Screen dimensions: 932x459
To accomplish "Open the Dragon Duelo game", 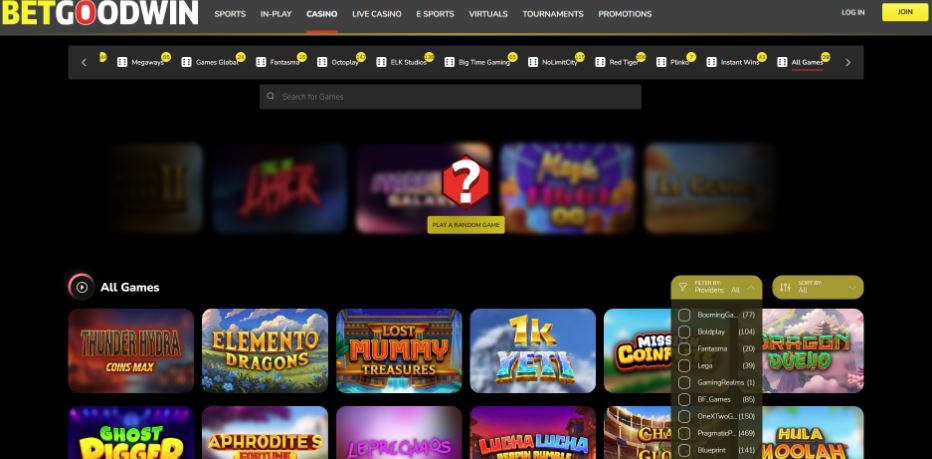I will pos(813,351).
